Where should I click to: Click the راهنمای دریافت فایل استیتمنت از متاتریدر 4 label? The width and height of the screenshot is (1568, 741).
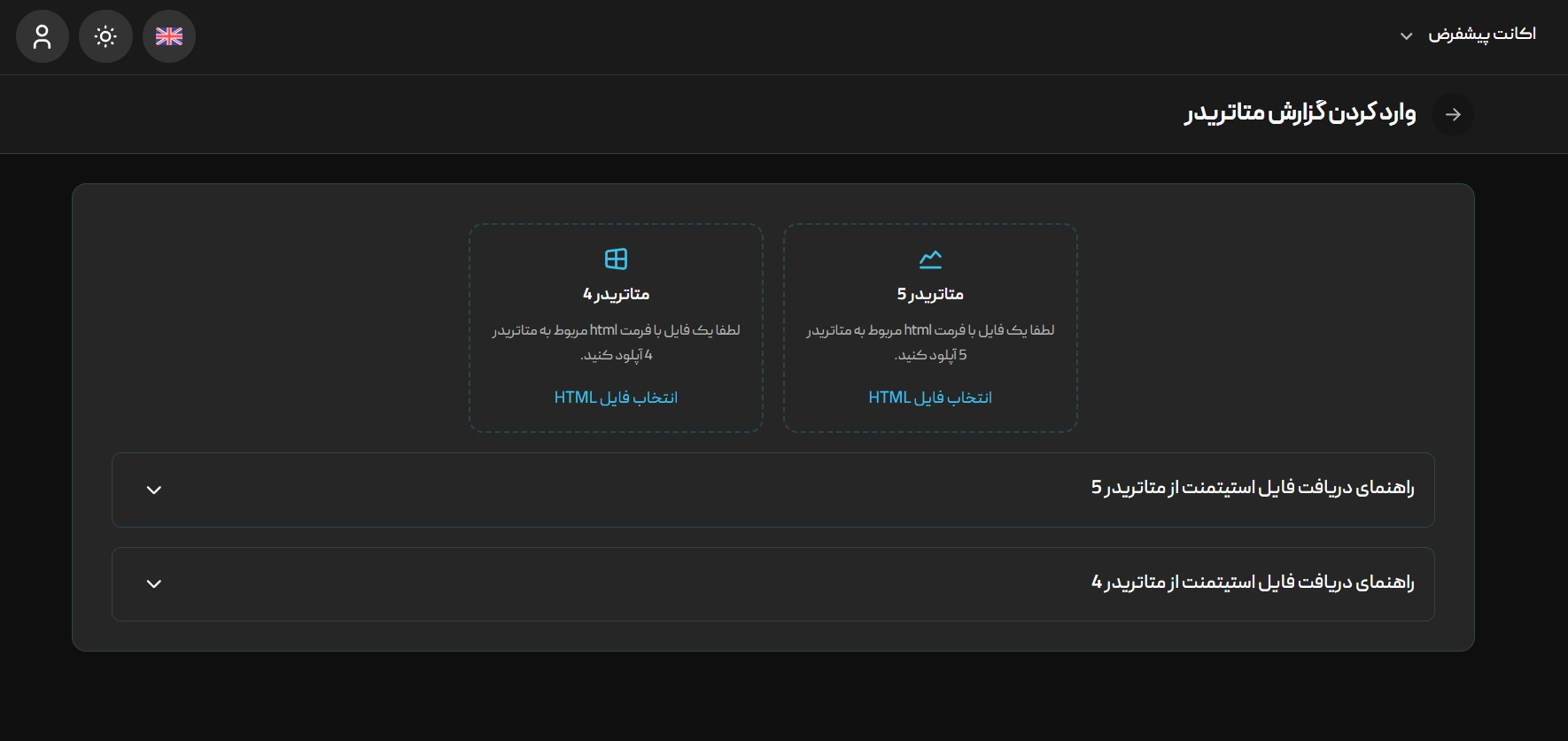pos(1253,583)
